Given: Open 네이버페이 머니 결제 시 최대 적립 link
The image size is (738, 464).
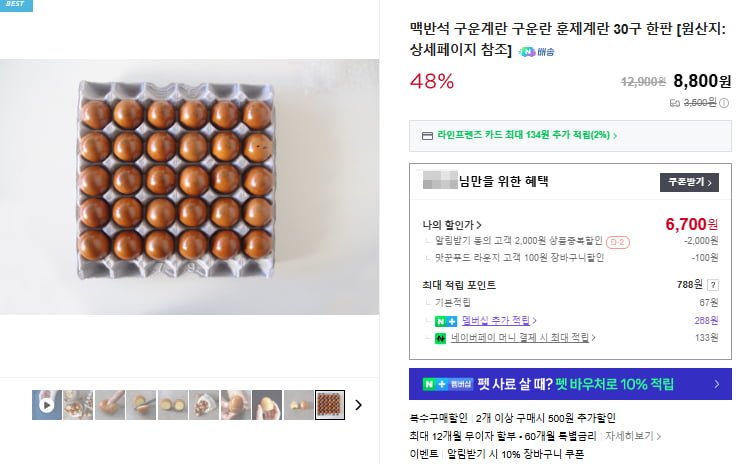Looking at the screenshot, I should (x=521, y=338).
